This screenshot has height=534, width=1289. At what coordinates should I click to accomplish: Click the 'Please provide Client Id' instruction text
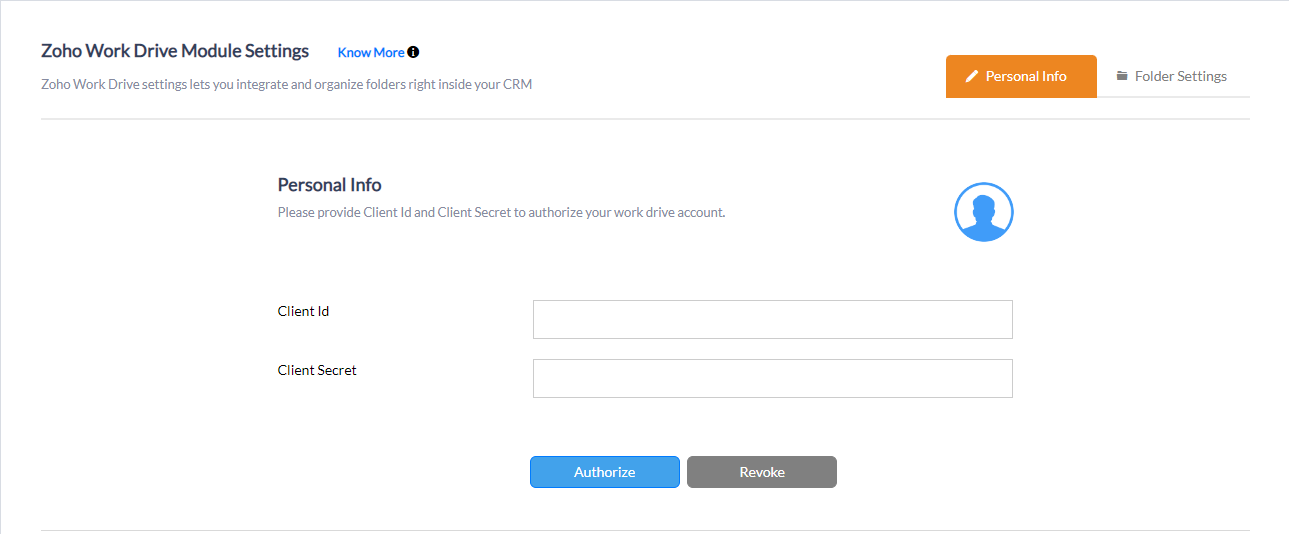click(501, 212)
